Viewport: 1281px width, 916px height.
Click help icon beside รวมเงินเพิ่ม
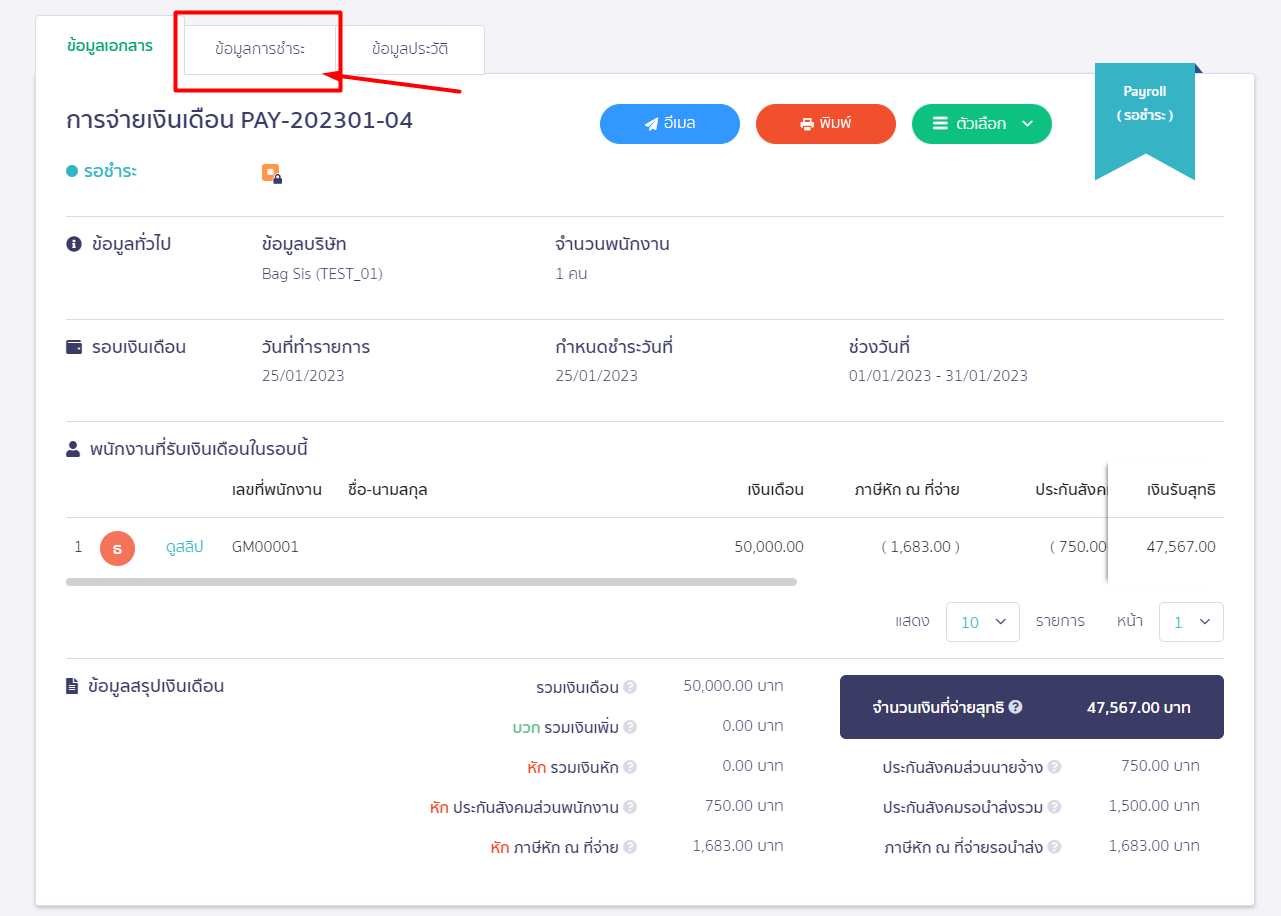coord(630,727)
